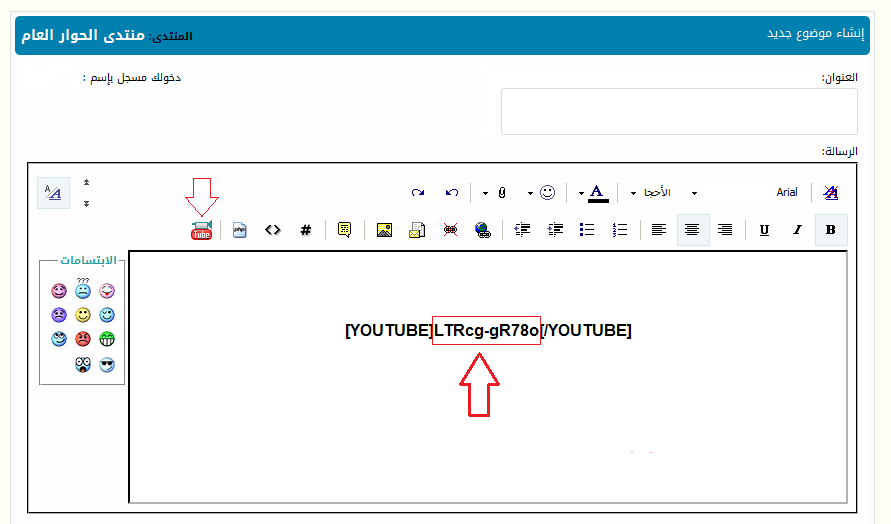Click the العنوان title input field
Image resolution: width=891 pixels, height=524 pixels.
point(679,111)
